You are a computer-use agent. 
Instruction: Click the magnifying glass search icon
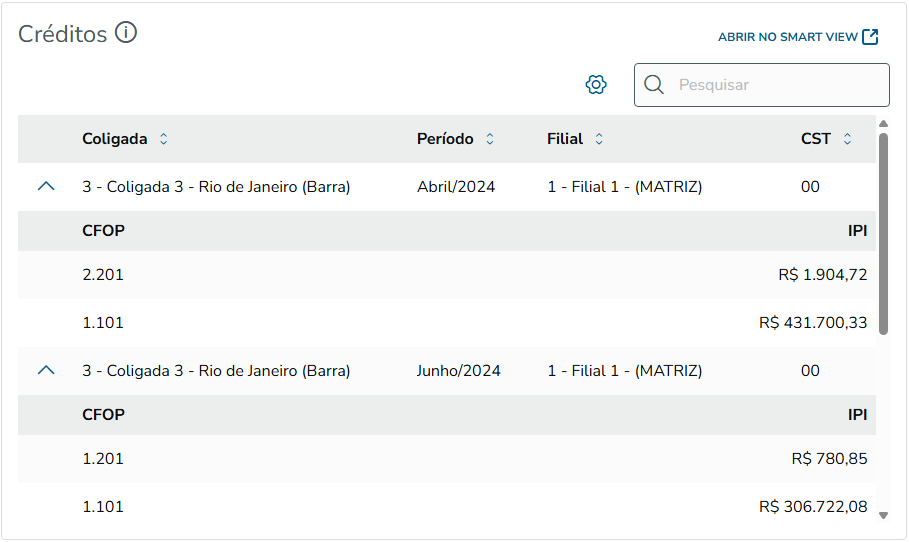654,85
